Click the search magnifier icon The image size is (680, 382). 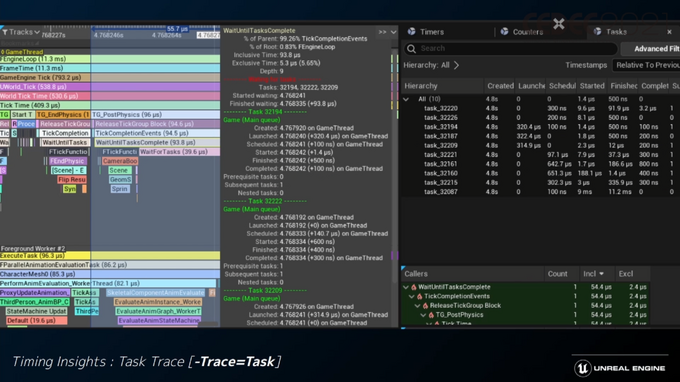click(412, 49)
